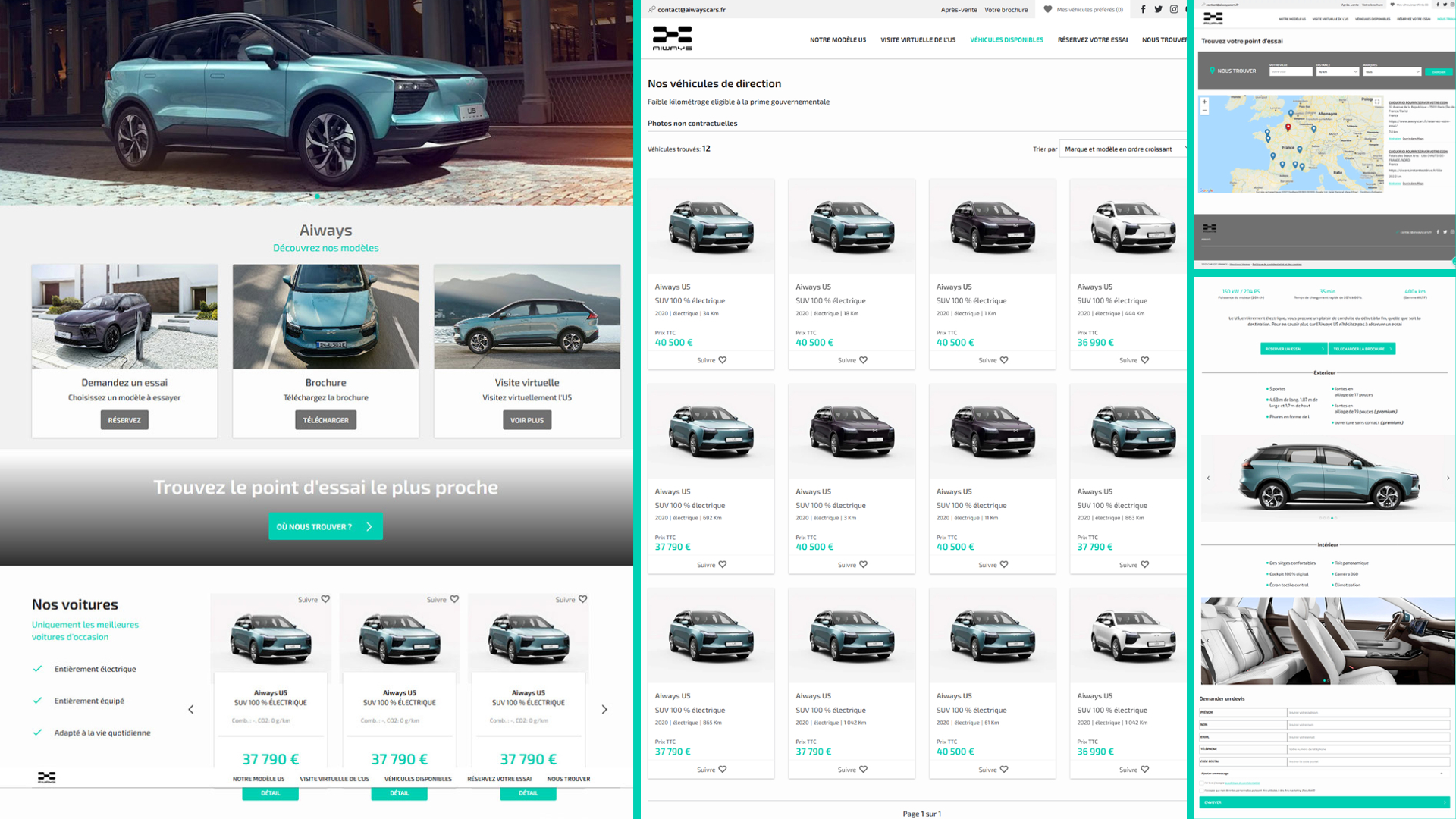Click the TÉLÉCHARGER LA BROCHURE button on the model page
1456x819 pixels.
point(1363,349)
